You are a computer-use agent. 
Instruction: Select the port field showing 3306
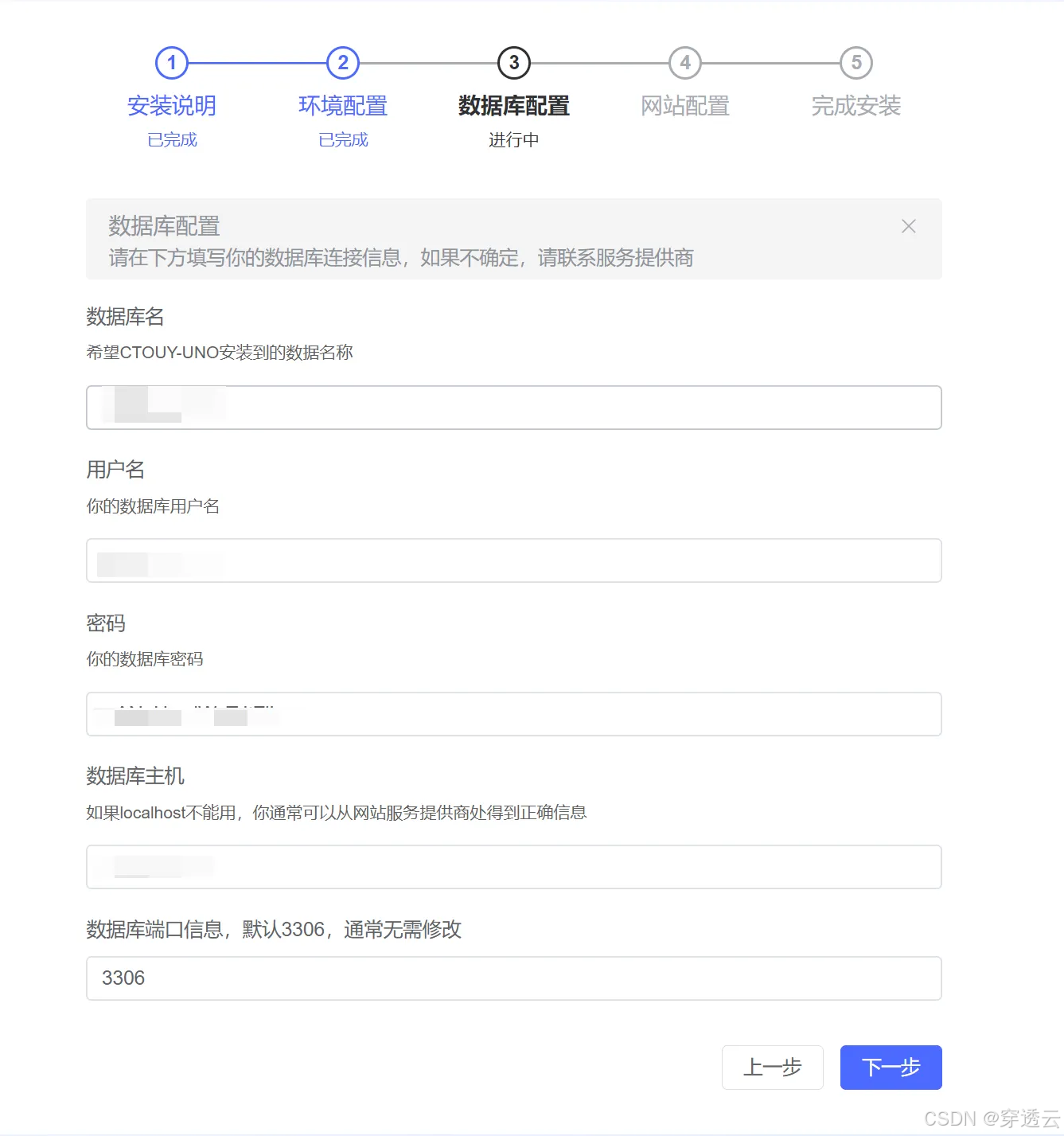(x=513, y=978)
